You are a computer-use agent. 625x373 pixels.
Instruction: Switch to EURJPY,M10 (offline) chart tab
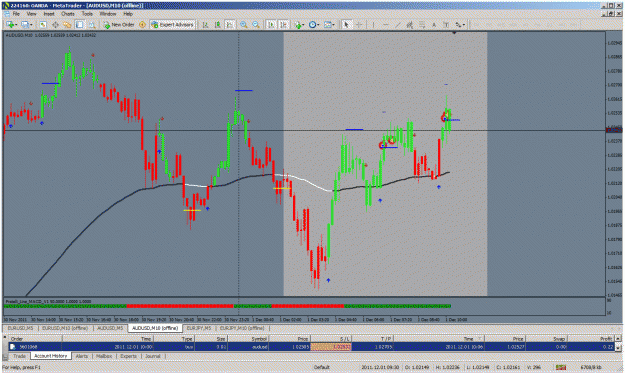(x=242, y=328)
